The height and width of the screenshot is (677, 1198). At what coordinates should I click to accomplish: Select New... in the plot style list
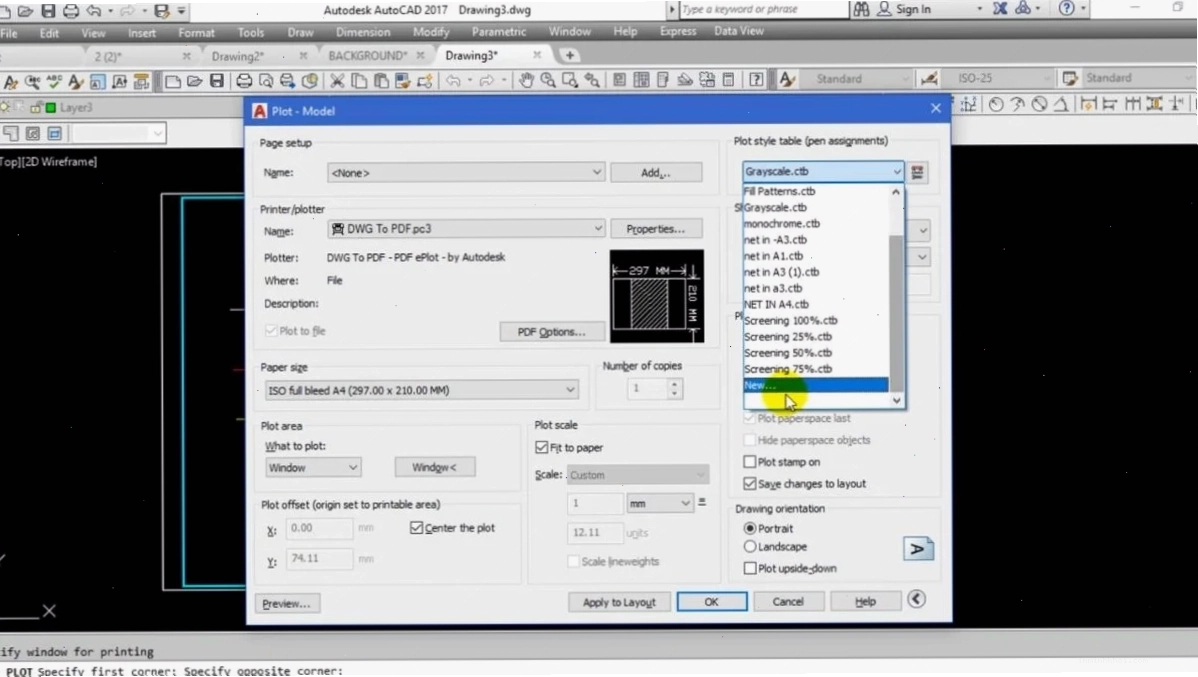pos(815,385)
